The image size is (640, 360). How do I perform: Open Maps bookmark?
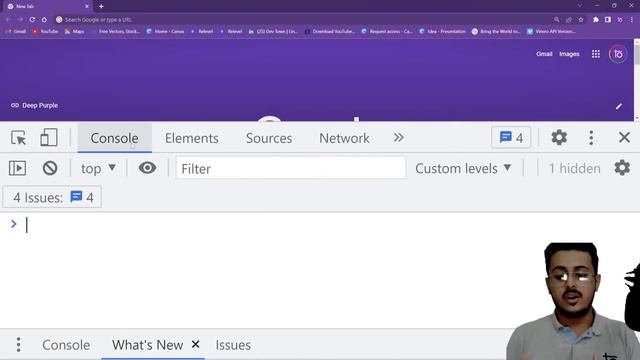point(74,31)
